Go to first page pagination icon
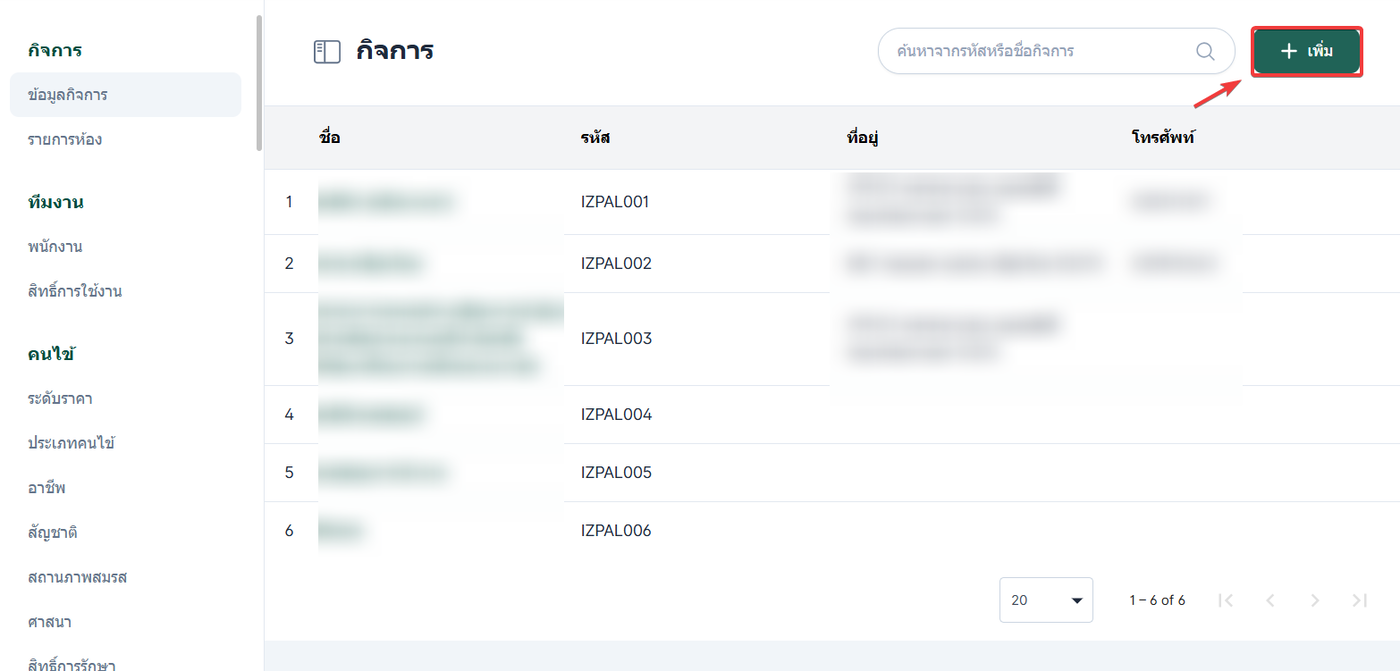Image resolution: width=1400 pixels, height=671 pixels. [x=1226, y=600]
